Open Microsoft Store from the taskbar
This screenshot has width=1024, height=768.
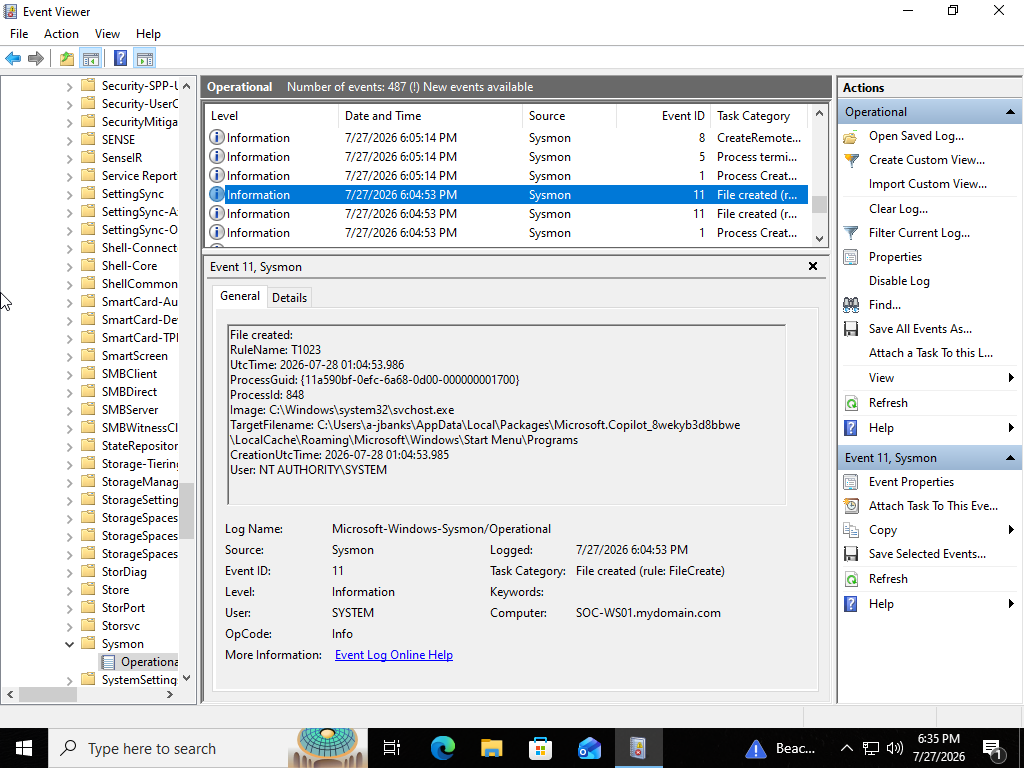click(541, 748)
